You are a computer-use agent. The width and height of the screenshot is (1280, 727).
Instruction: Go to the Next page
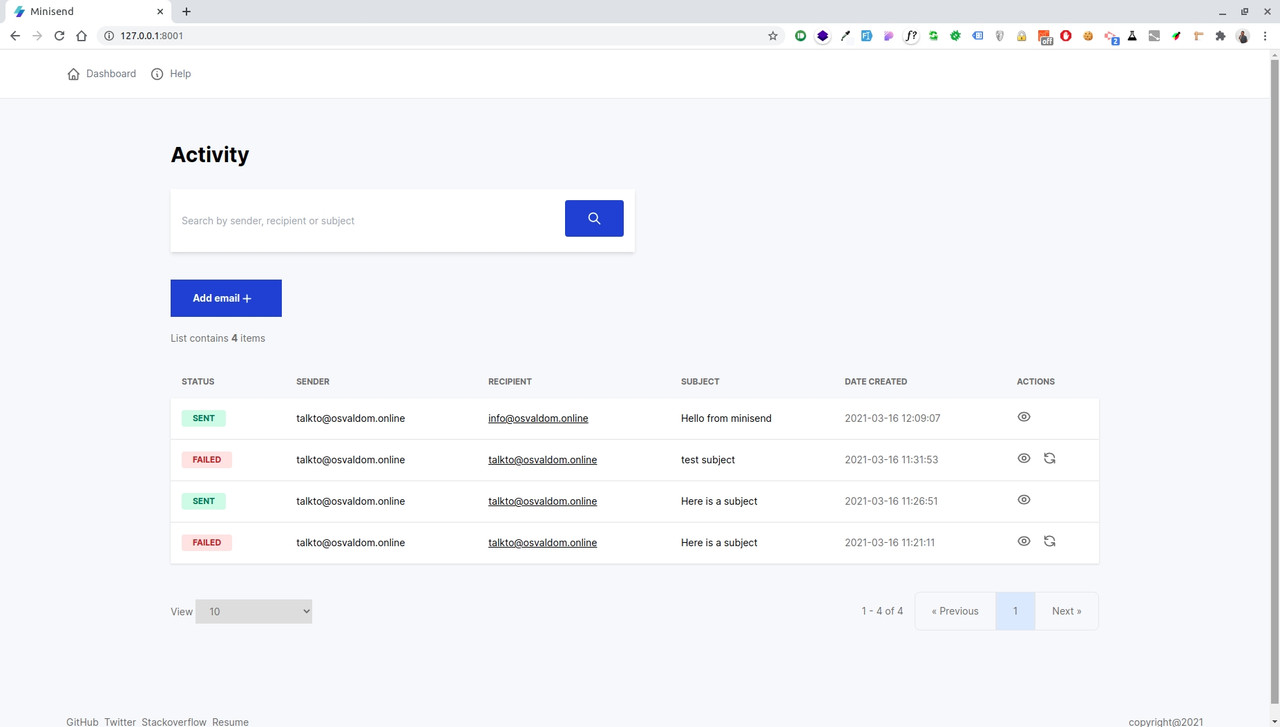(x=1066, y=611)
